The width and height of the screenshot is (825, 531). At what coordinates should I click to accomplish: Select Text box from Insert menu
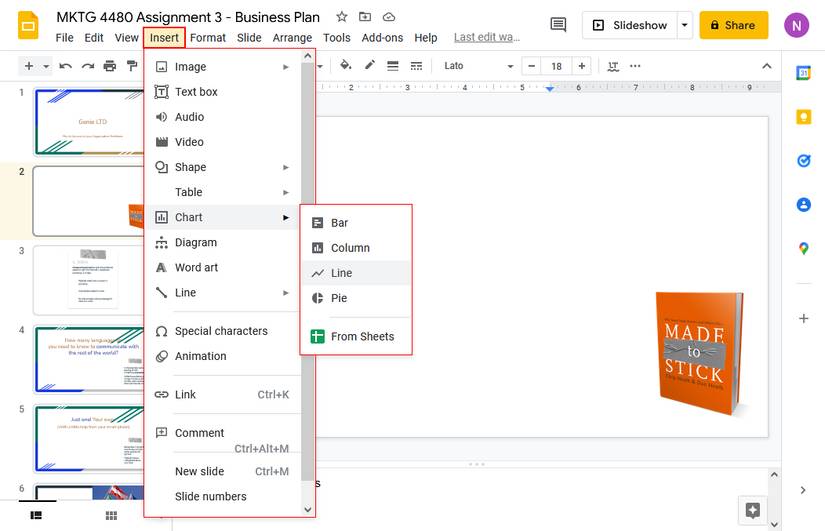click(x=222, y=92)
